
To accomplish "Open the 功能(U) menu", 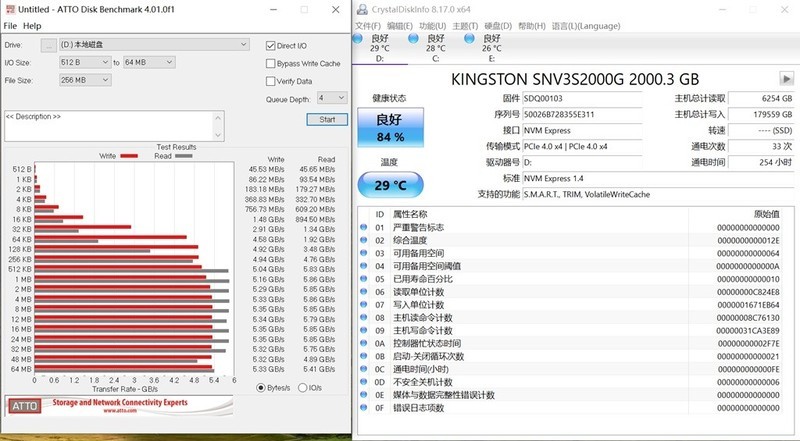I will tap(433, 26).
